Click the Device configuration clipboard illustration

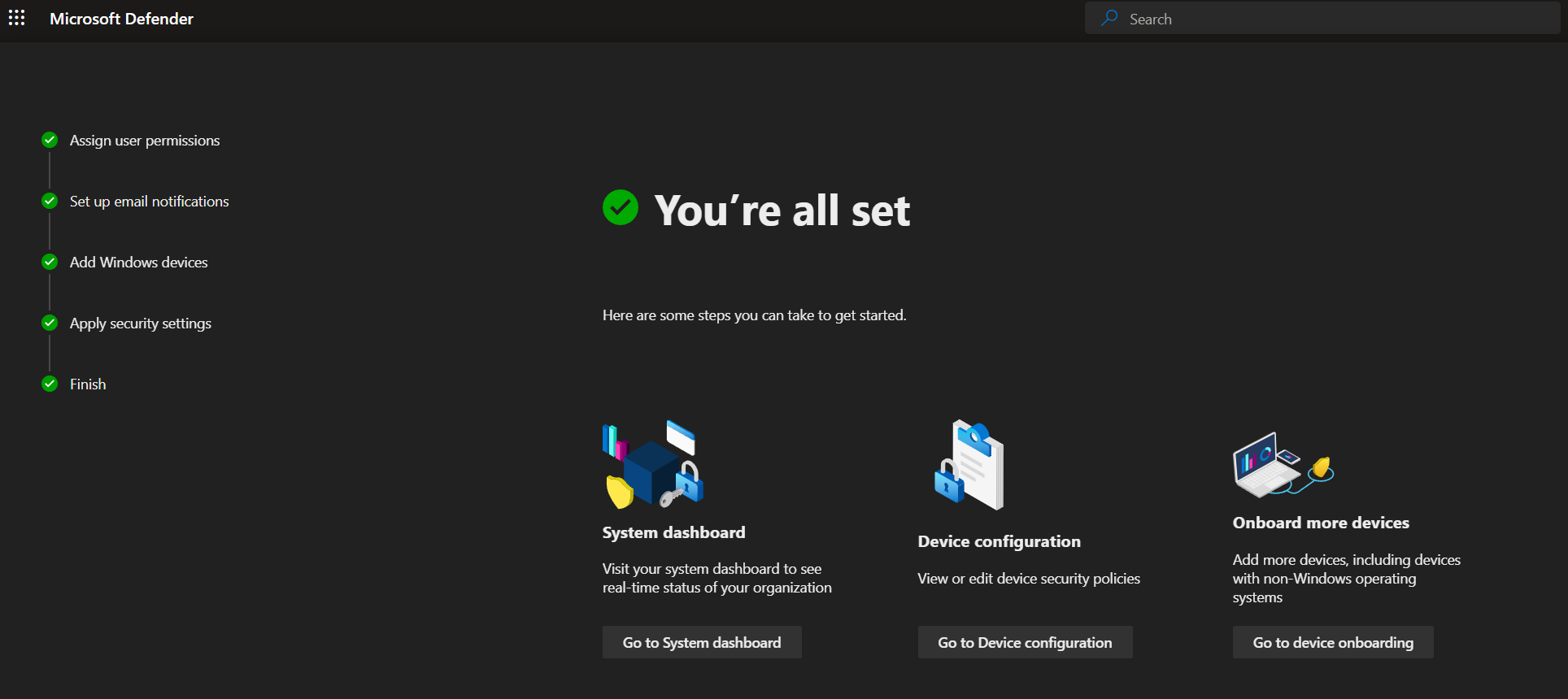pos(969,465)
